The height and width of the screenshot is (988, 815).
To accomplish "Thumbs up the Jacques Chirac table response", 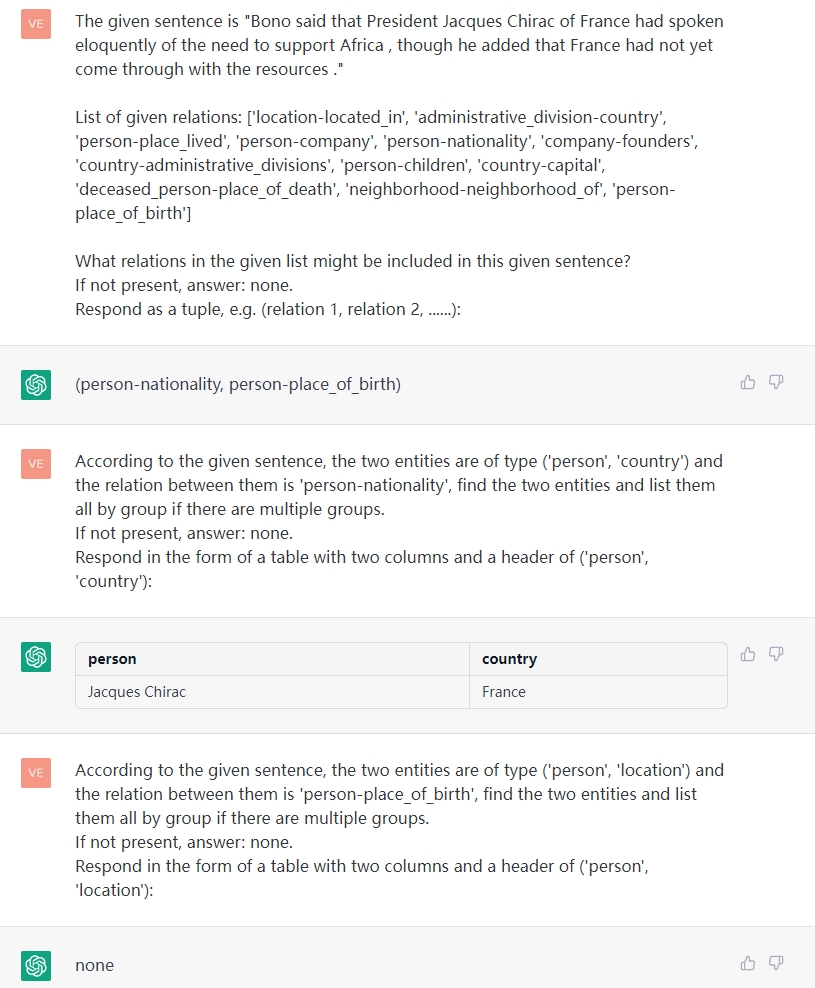I will tap(748, 654).
